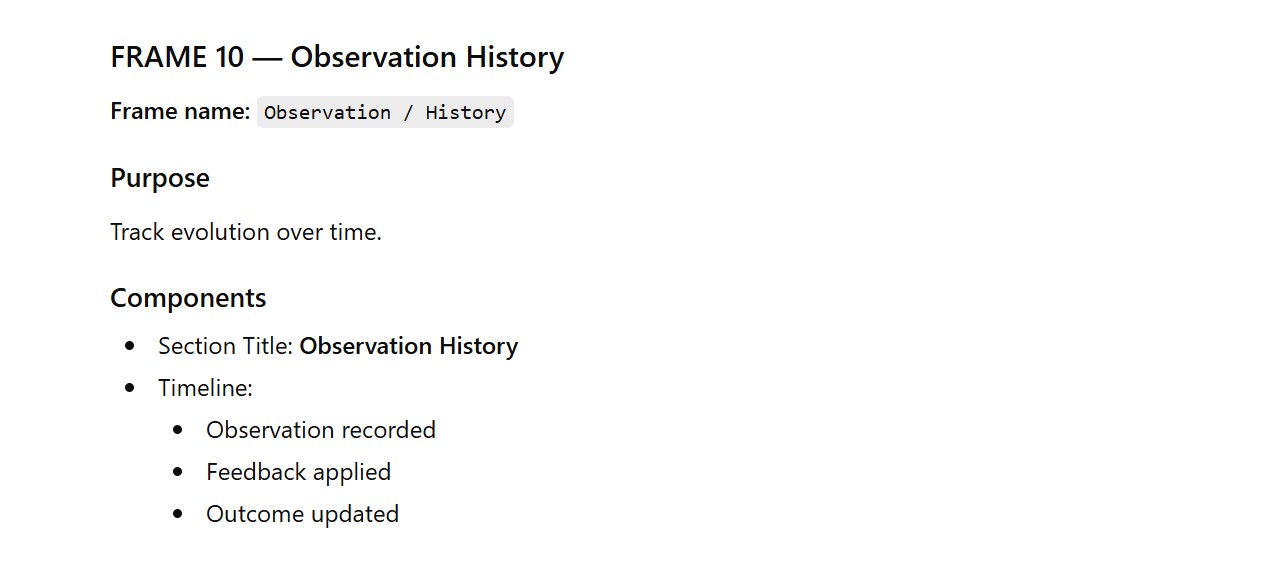Click the "Track evolution over time." sentence
The image size is (1265, 568).
coord(246,232)
